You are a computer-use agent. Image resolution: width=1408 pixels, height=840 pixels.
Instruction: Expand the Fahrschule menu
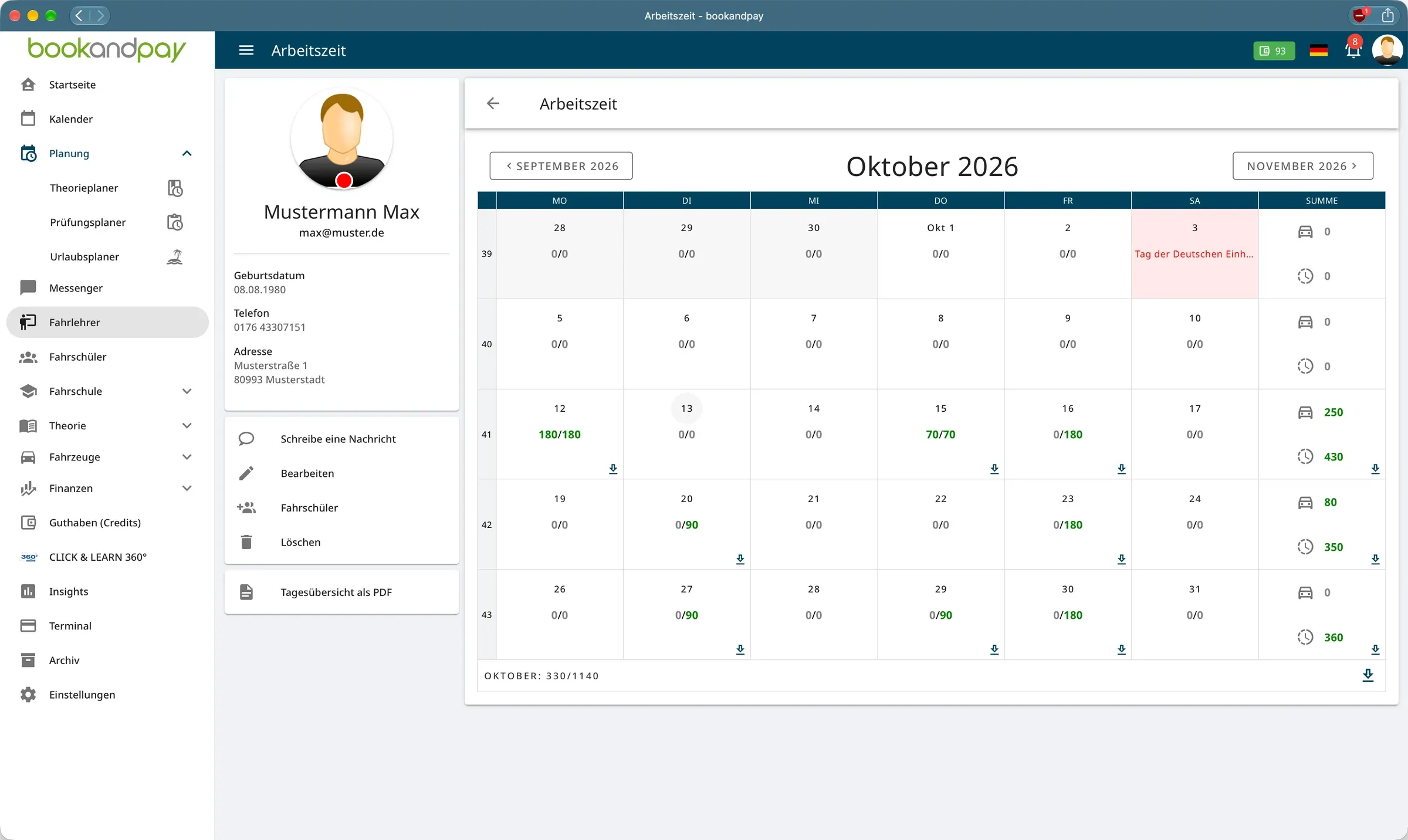[x=187, y=391]
